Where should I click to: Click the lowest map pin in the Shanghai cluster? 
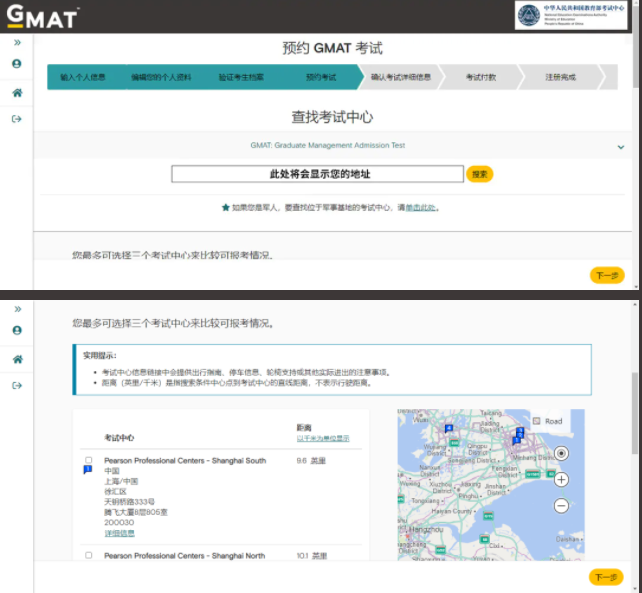pos(516,441)
